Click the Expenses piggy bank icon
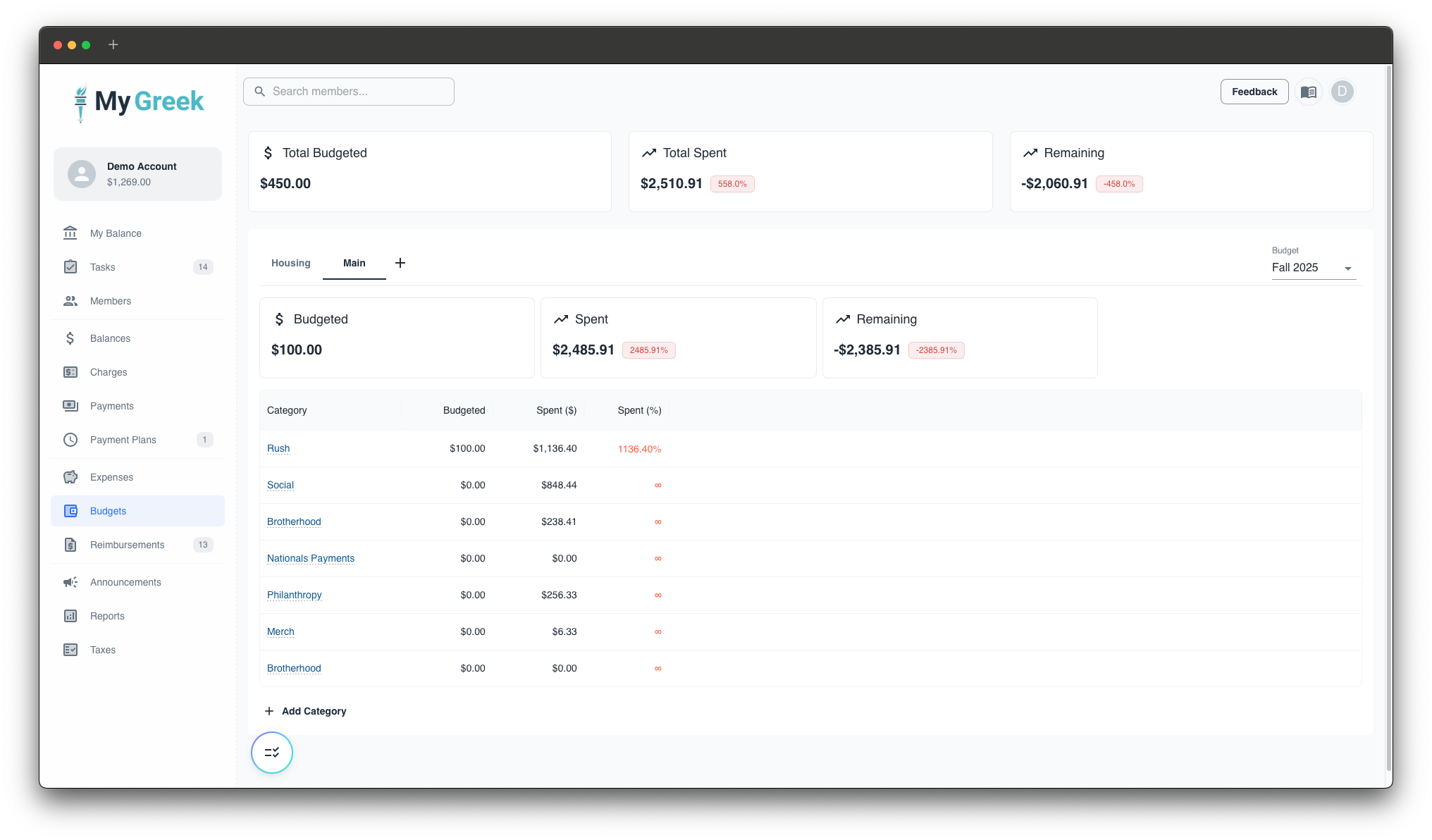Viewport: 1432px width, 840px height. (x=70, y=477)
